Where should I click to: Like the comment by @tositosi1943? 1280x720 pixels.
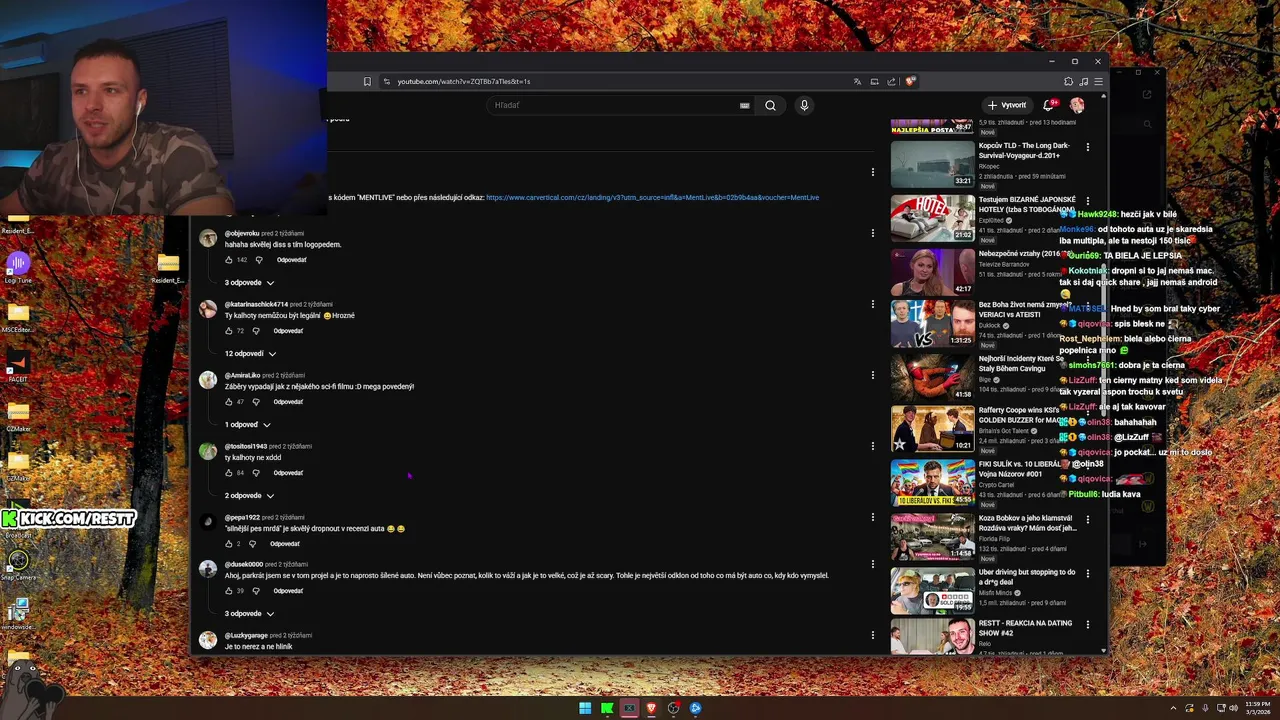pyautogui.click(x=229, y=473)
